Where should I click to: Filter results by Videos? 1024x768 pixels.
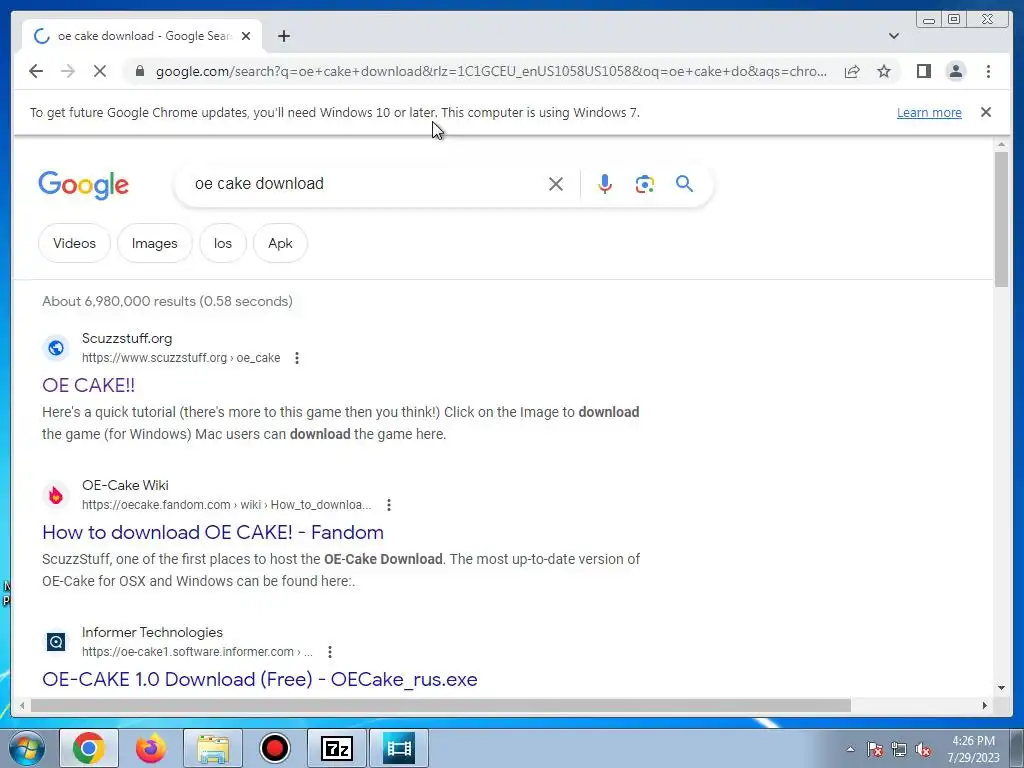click(74, 243)
